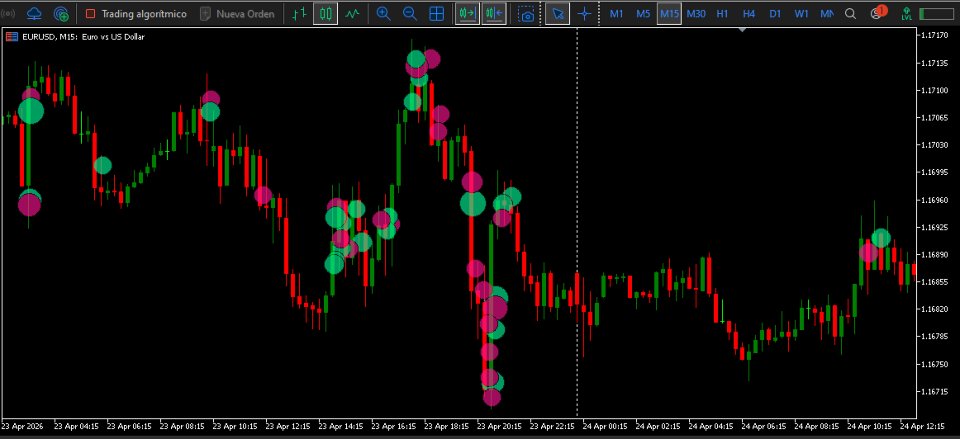
Task: Click the 24 Apr 00:15 time label
Action: 606,426
